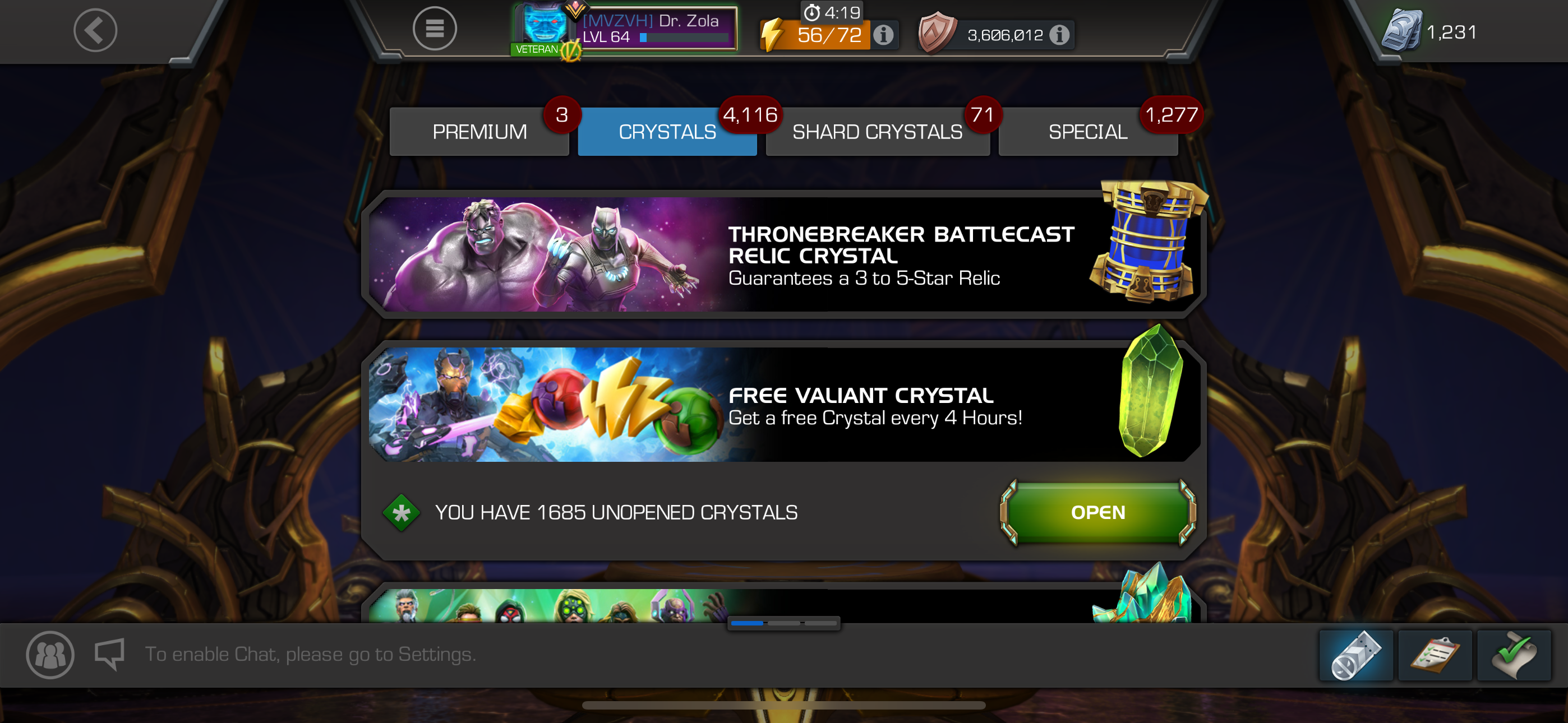
Task: Open the clipboard objectives icon
Action: coord(1435,655)
